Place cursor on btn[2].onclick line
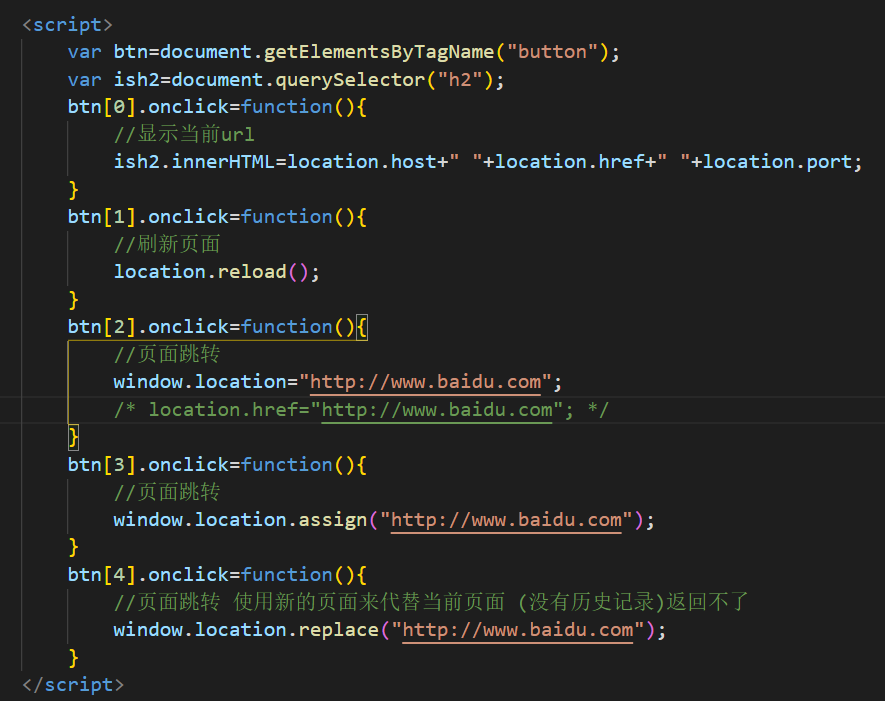 217,327
